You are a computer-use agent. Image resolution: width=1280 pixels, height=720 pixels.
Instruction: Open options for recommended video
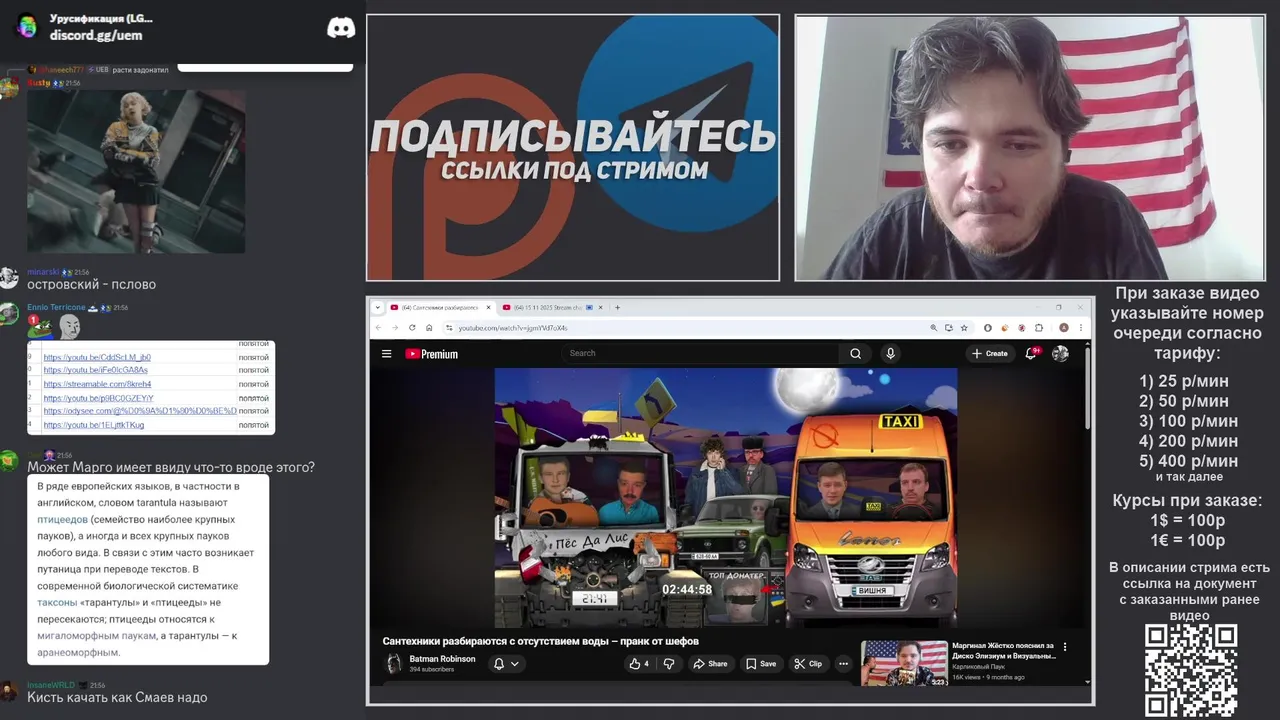click(1065, 647)
